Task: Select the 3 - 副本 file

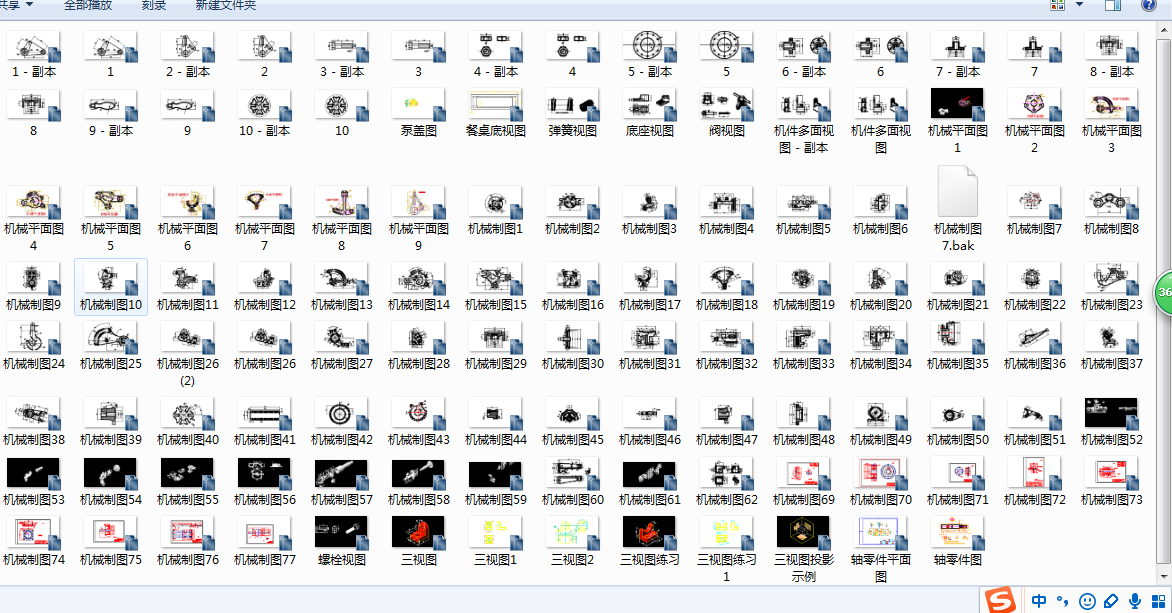Action: (x=342, y=55)
